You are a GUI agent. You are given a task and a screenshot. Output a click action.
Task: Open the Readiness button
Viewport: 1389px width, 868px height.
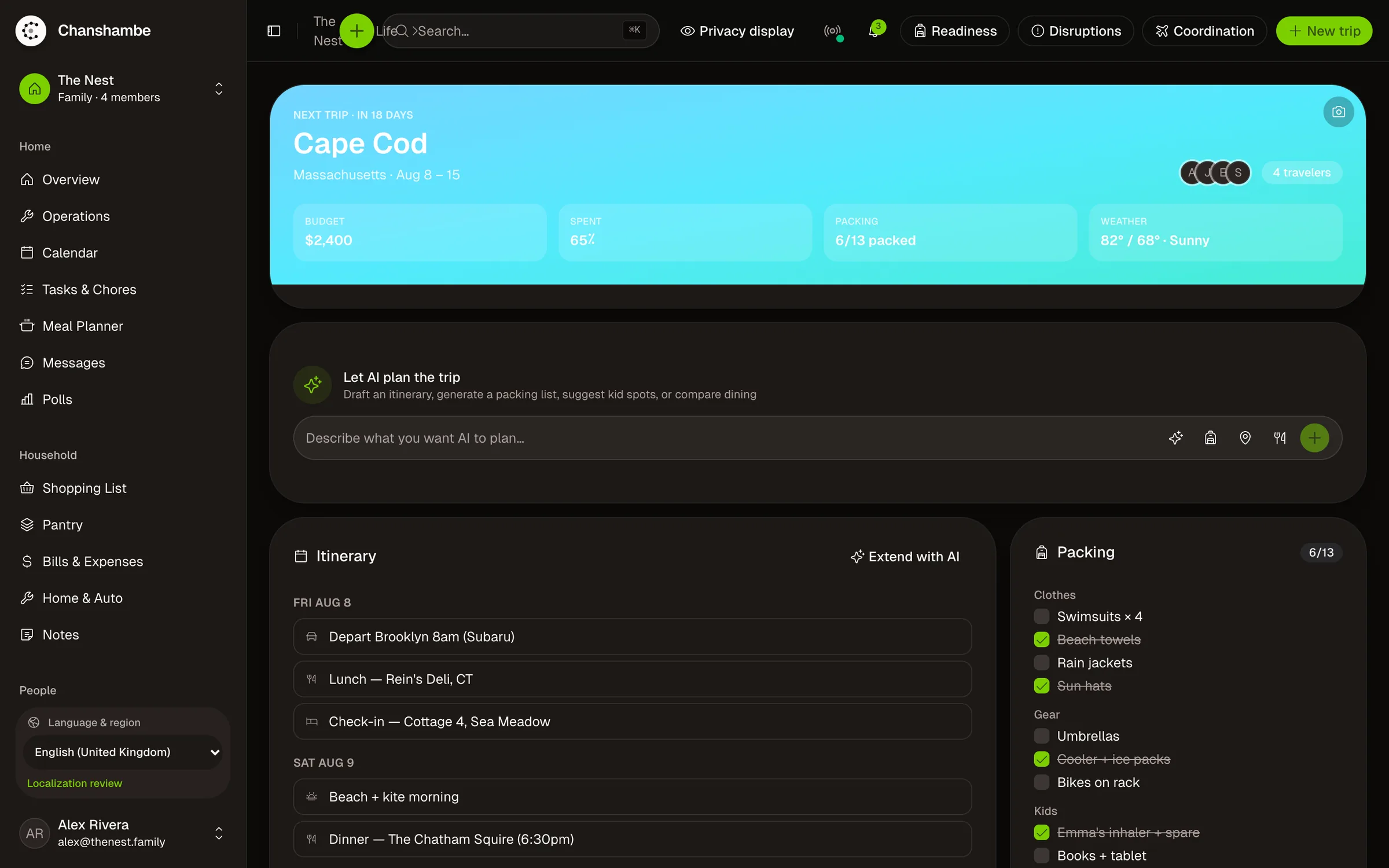[955, 31]
